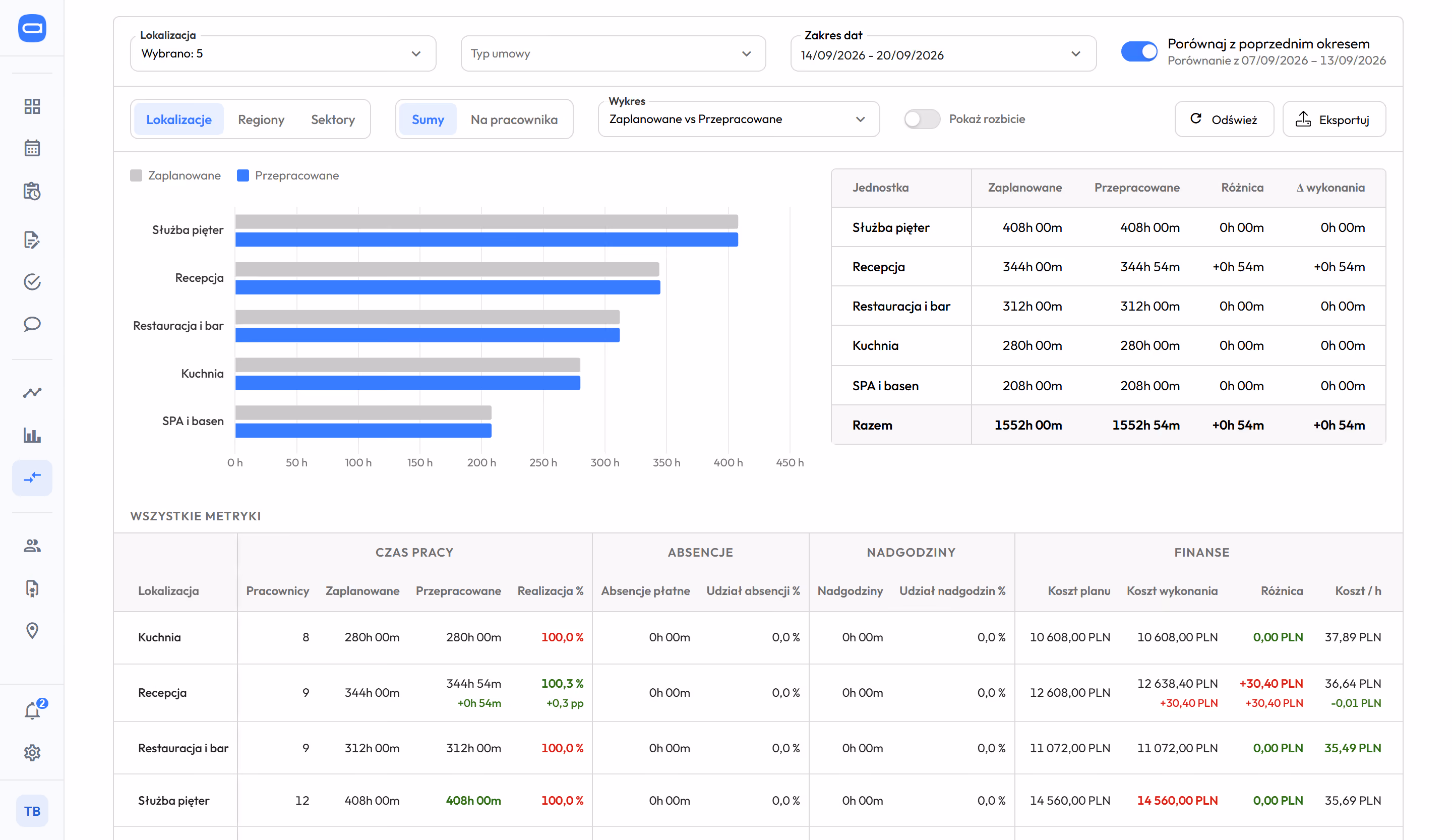
Task: Click Recepcja row in the summary table
Action: 1109,267
